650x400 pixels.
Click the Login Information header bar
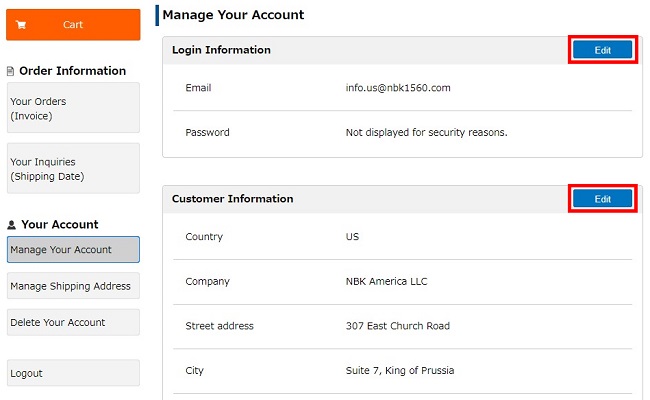click(402, 50)
